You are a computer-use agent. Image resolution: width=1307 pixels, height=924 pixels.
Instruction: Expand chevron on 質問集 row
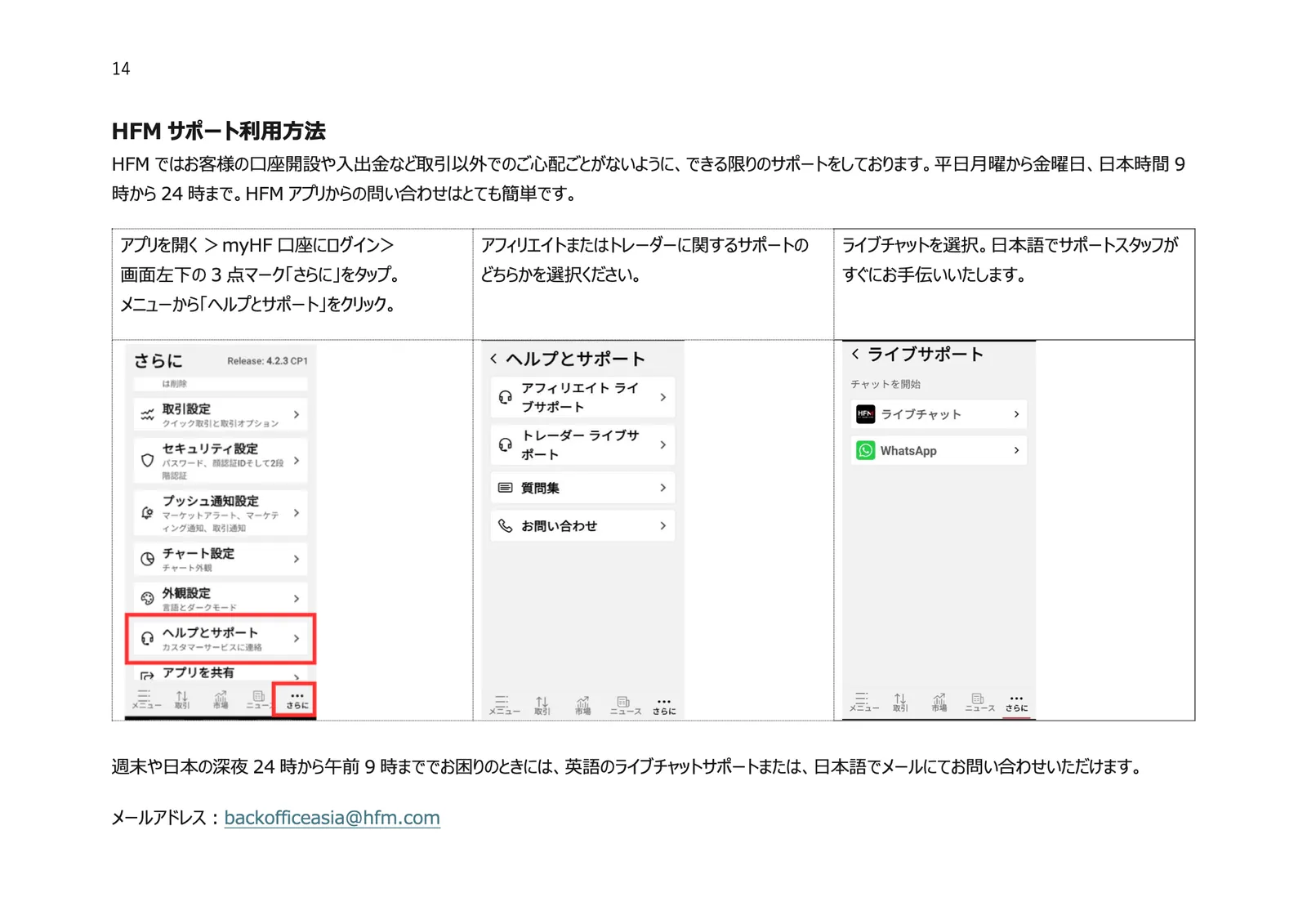point(662,488)
